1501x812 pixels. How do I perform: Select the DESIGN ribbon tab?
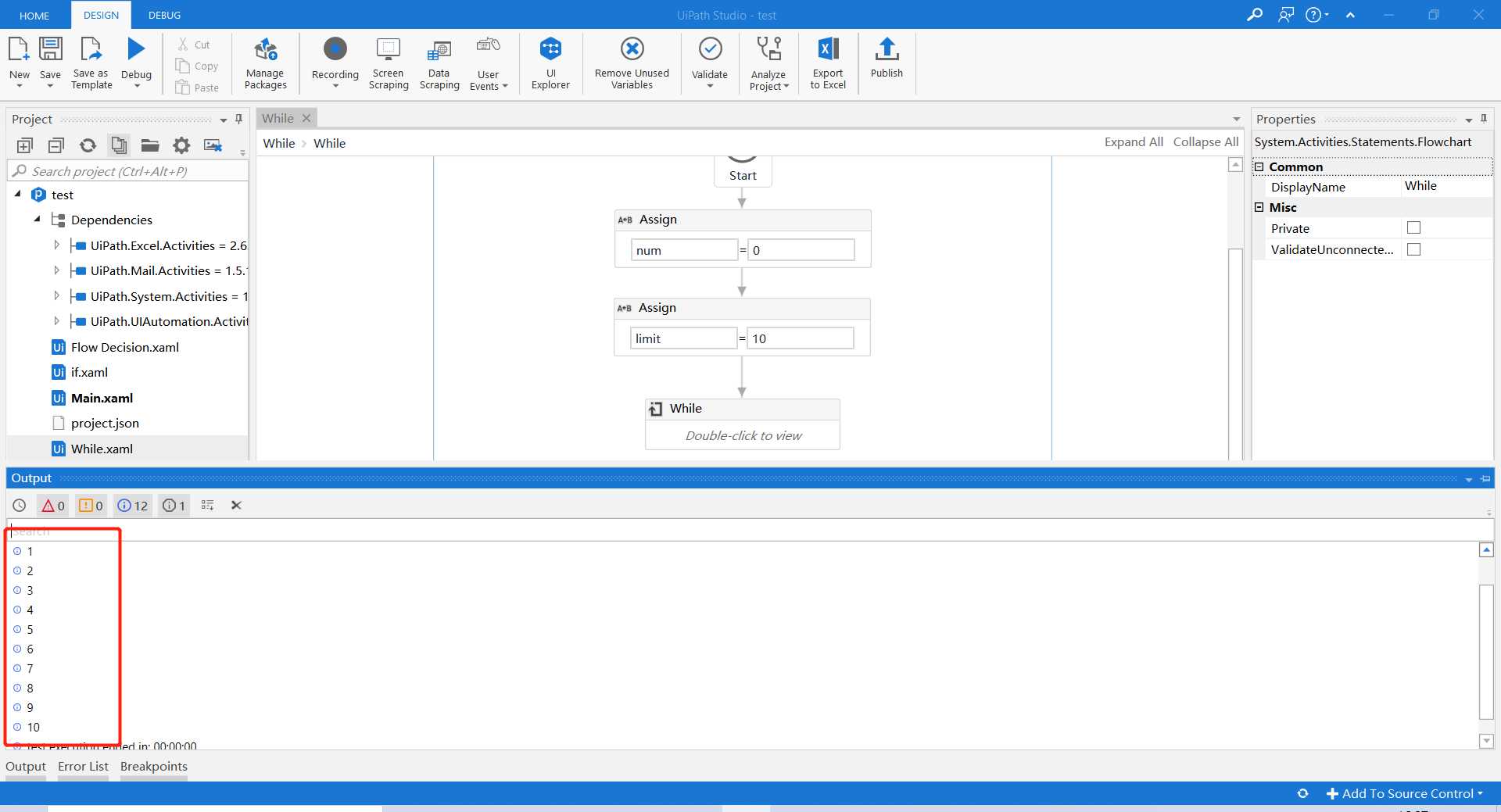(x=101, y=15)
